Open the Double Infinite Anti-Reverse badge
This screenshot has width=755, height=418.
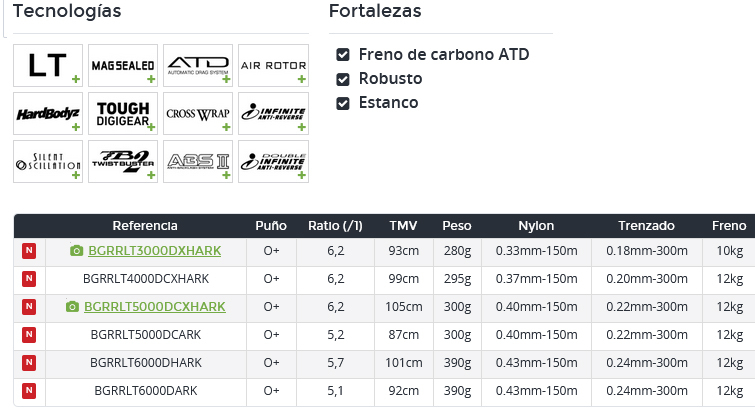(273, 162)
